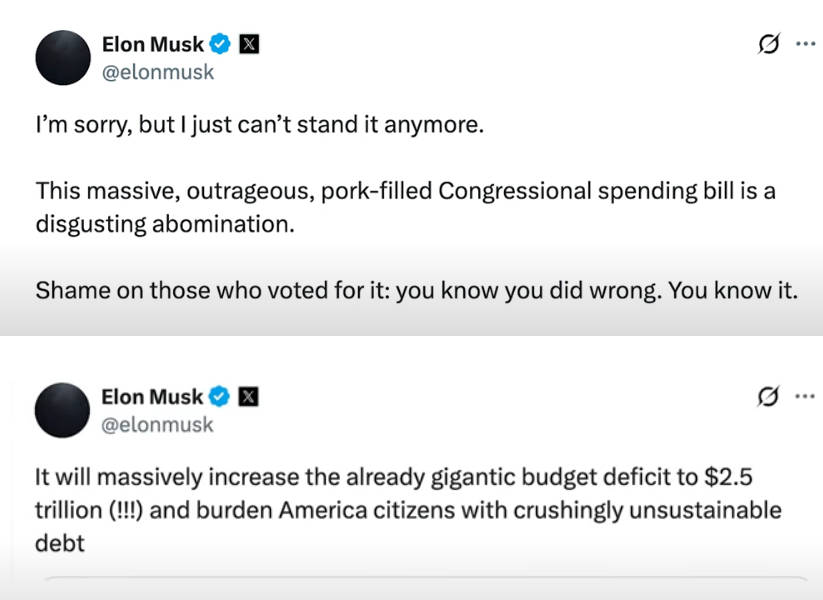Screen dimensions: 823x600
Task: Click the text "I'm sorry, but I just can't stand it anymore."
Action: point(260,125)
